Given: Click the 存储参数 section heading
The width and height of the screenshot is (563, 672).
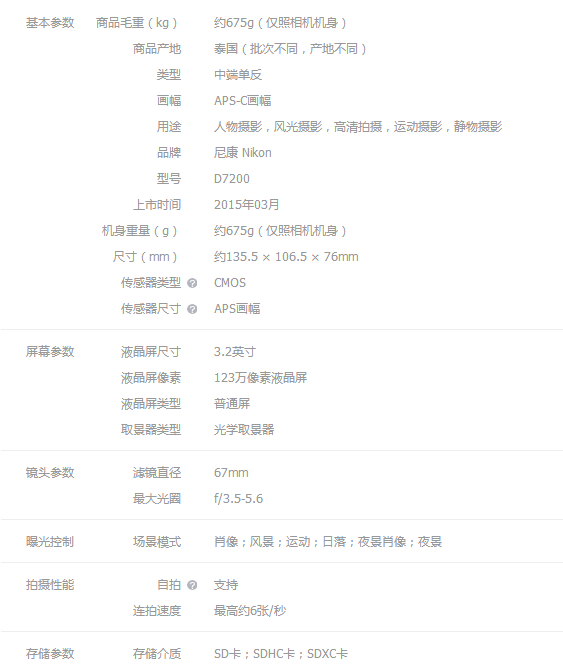Looking at the screenshot, I should pos(50,654).
